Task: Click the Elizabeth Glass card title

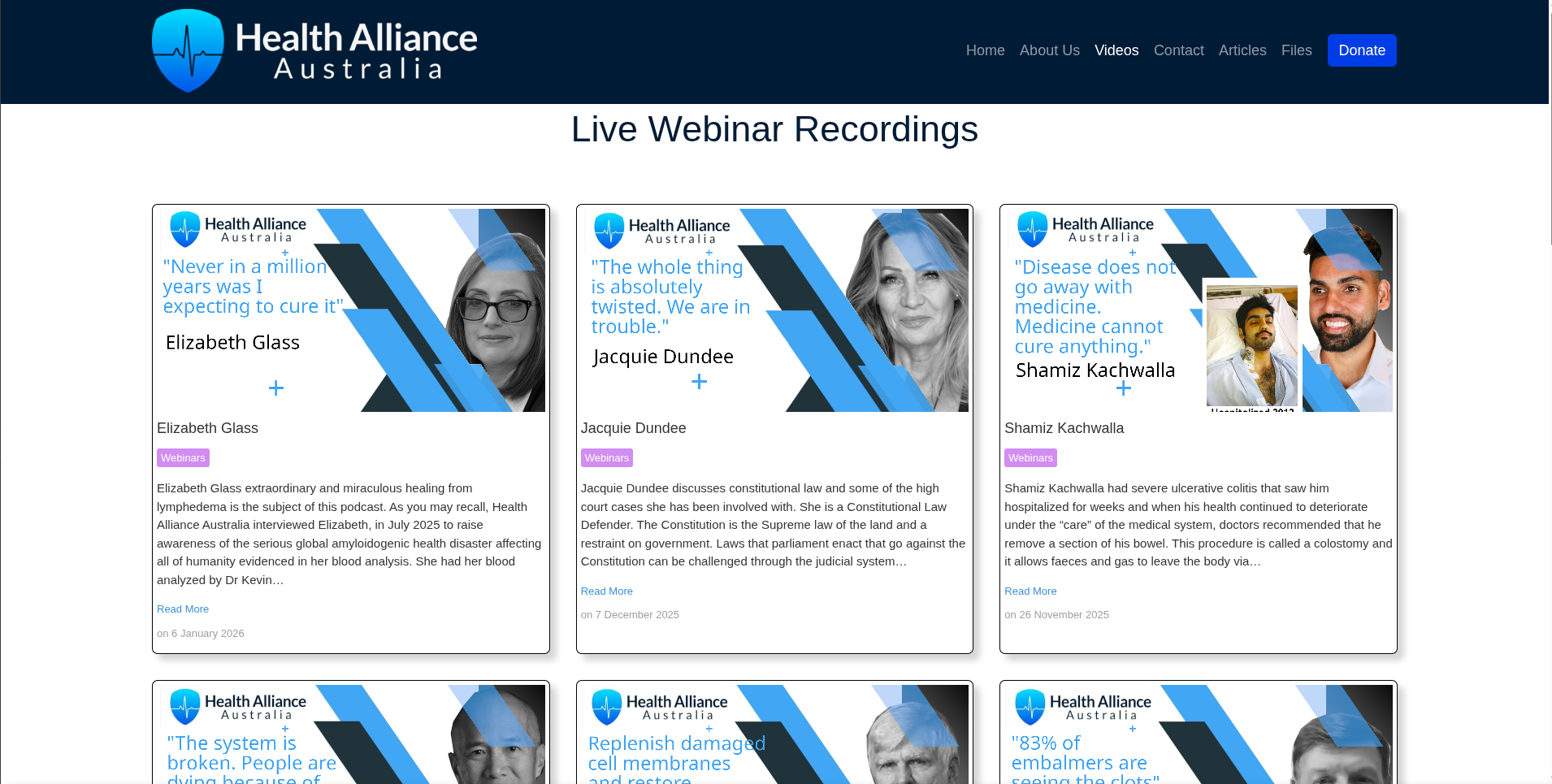Action: point(207,428)
